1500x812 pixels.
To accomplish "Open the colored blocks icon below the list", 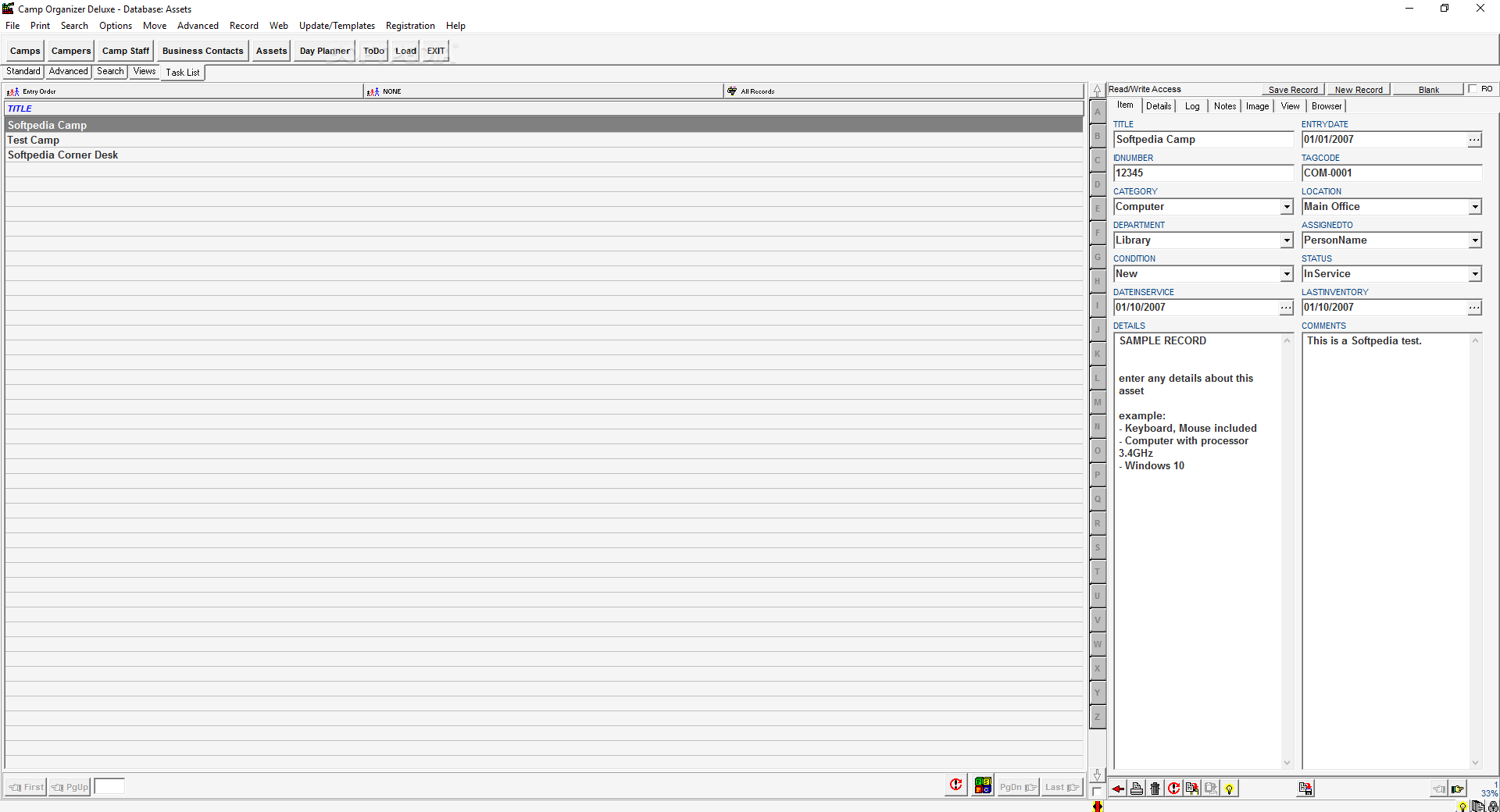I will (984, 785).
